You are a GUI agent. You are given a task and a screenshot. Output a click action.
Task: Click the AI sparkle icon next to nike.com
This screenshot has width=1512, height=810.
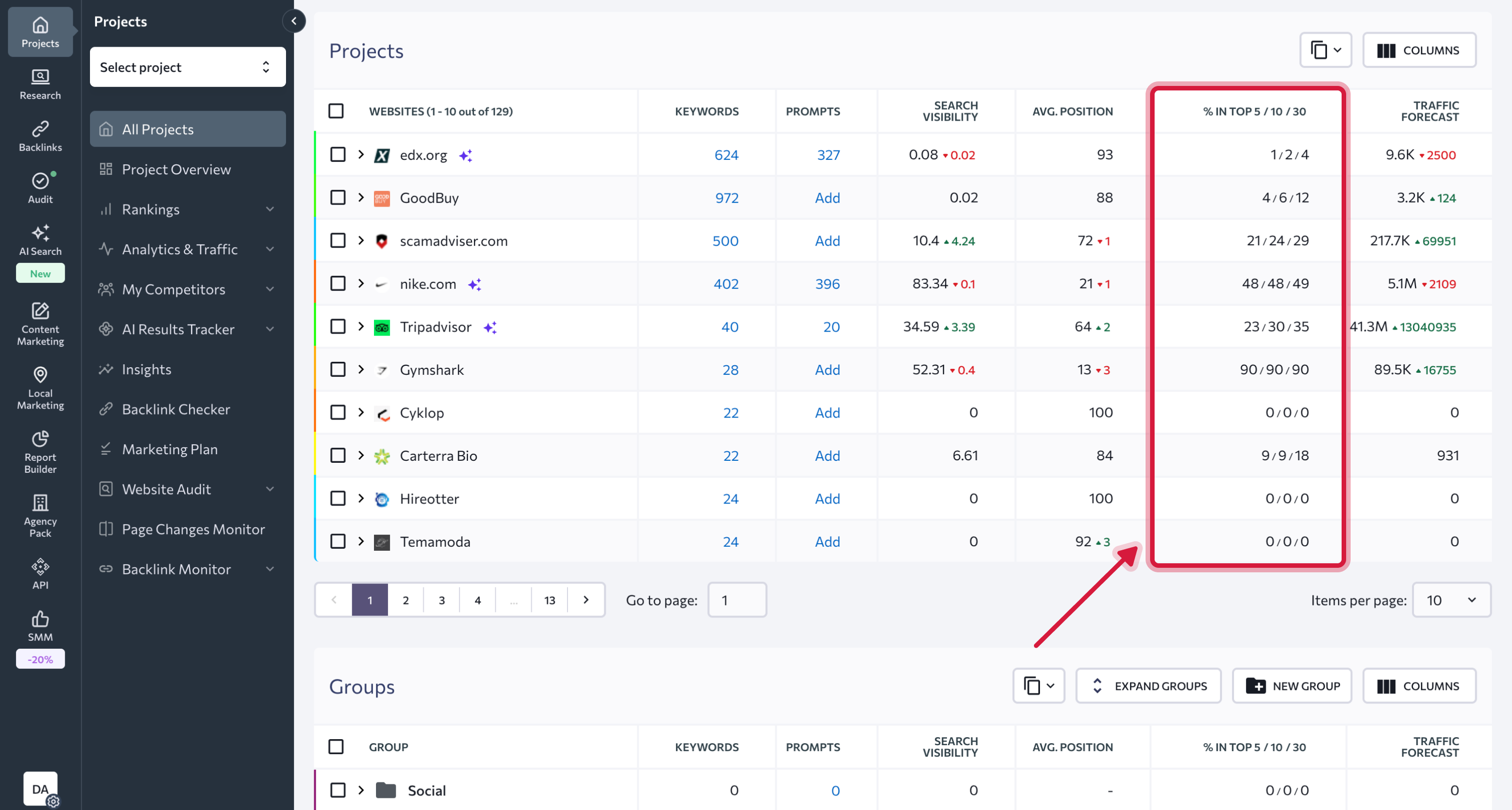click(x=475, y=285)
